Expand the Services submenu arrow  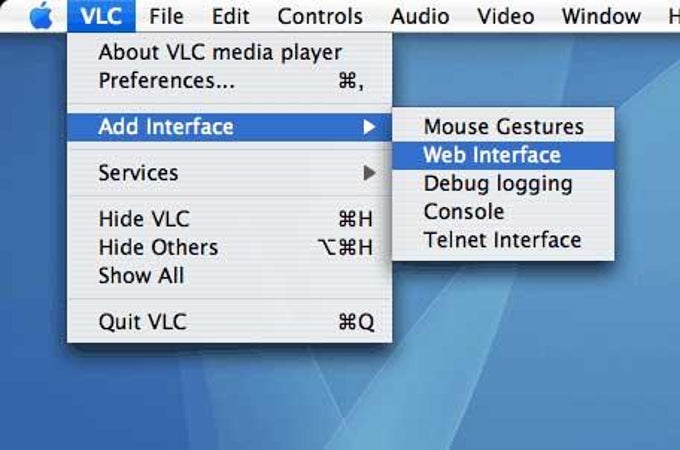[369, 173]
